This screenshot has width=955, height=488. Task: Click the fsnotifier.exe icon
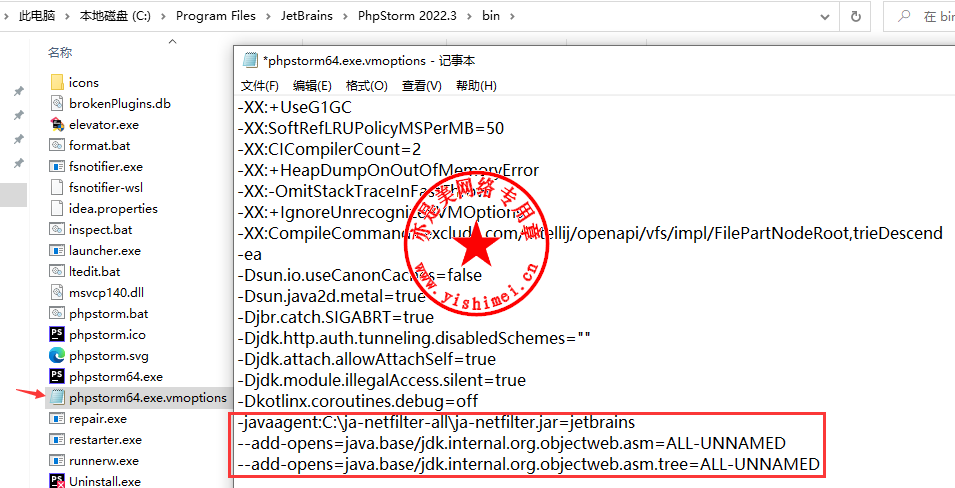(57, 166)
